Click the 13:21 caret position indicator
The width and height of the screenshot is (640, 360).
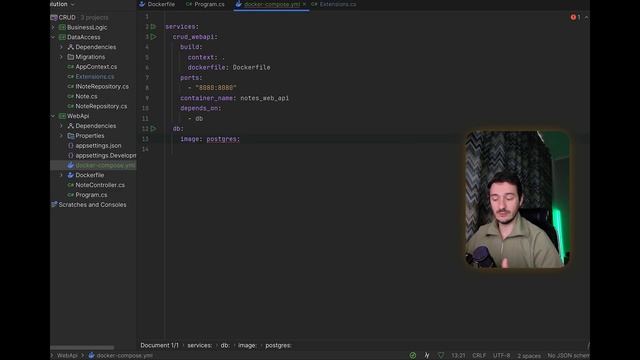458,356
